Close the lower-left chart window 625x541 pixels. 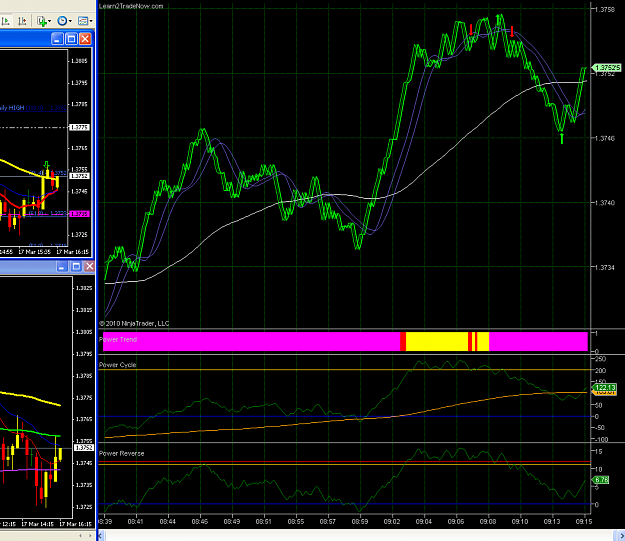click(89, 267)
